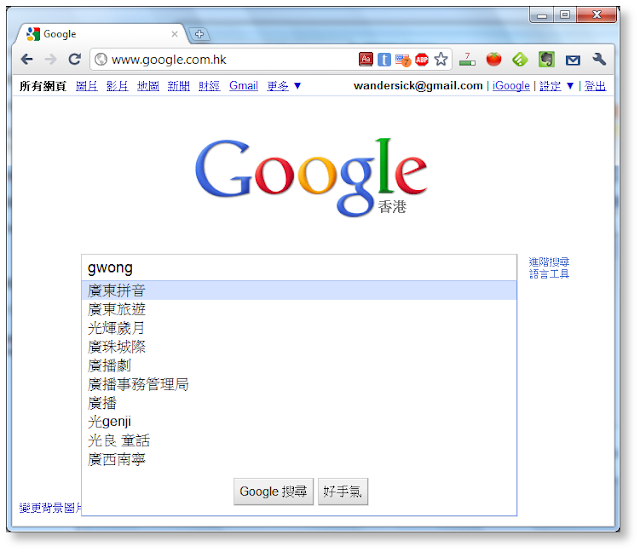The height and width of the screenshot is (552, 640).
Task: Open the 地圖 (Maps) link
Action: click(x=148, y=86)
